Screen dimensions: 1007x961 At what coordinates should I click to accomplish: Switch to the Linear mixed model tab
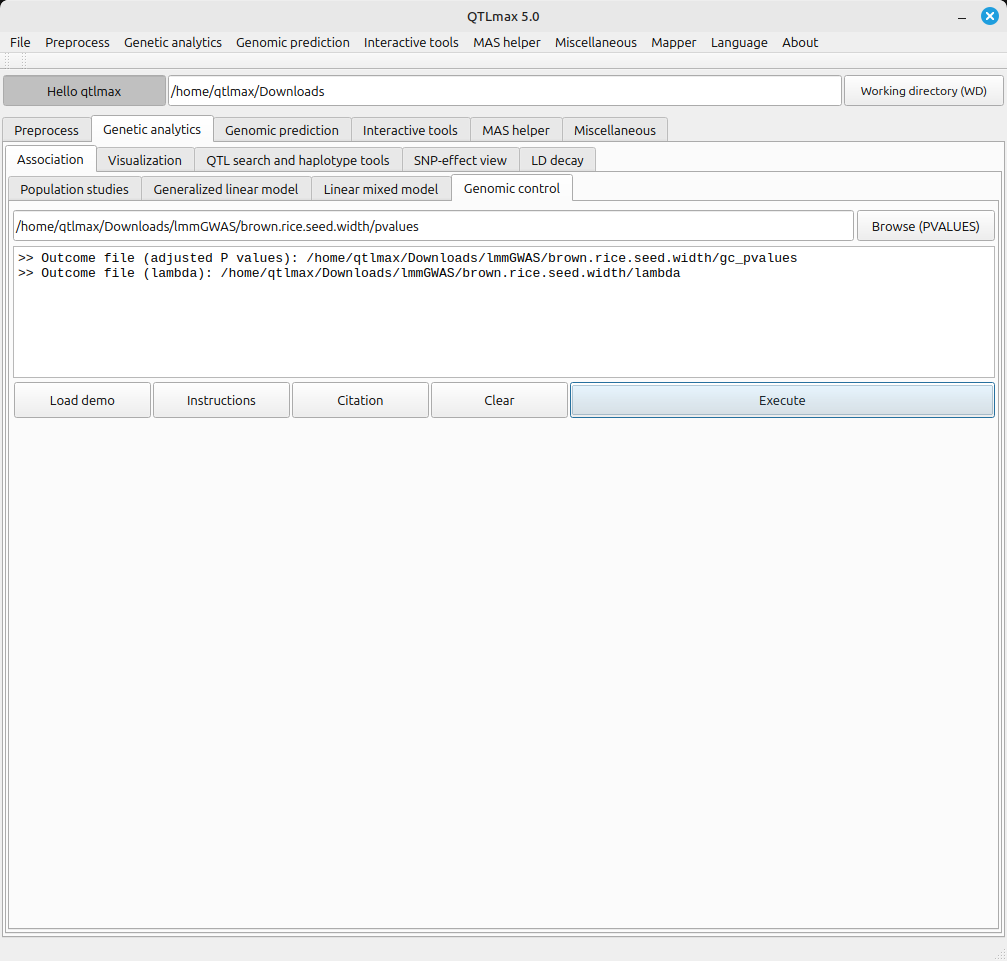380,189
